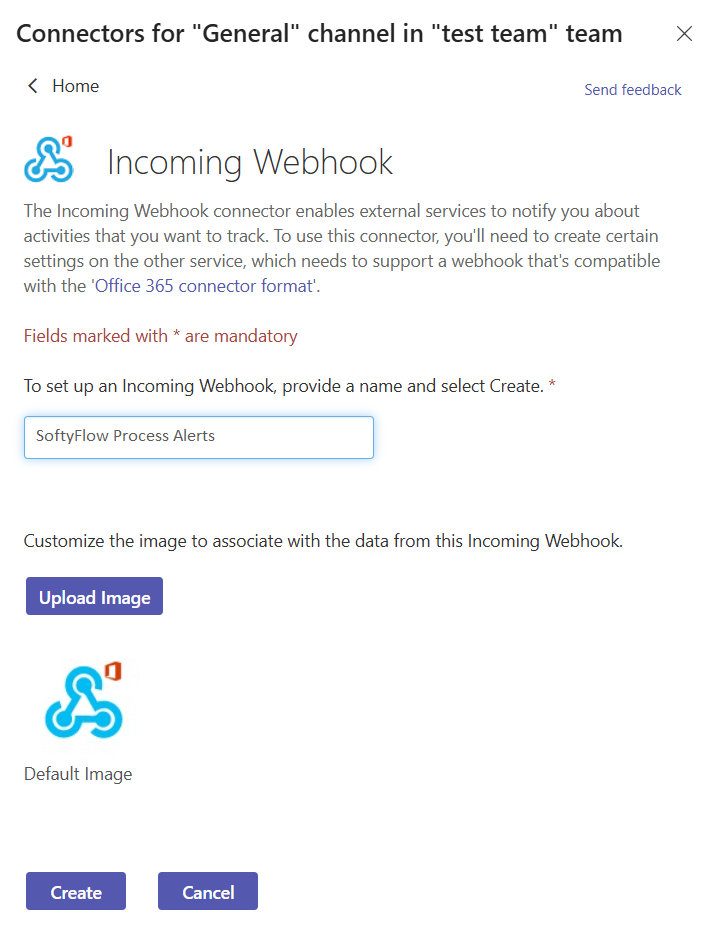The width and height of the screenshot is (714, 928).
Task: Click the Incoming Webhook heading text
Action: pyautogui.click(x=249, y=162)
